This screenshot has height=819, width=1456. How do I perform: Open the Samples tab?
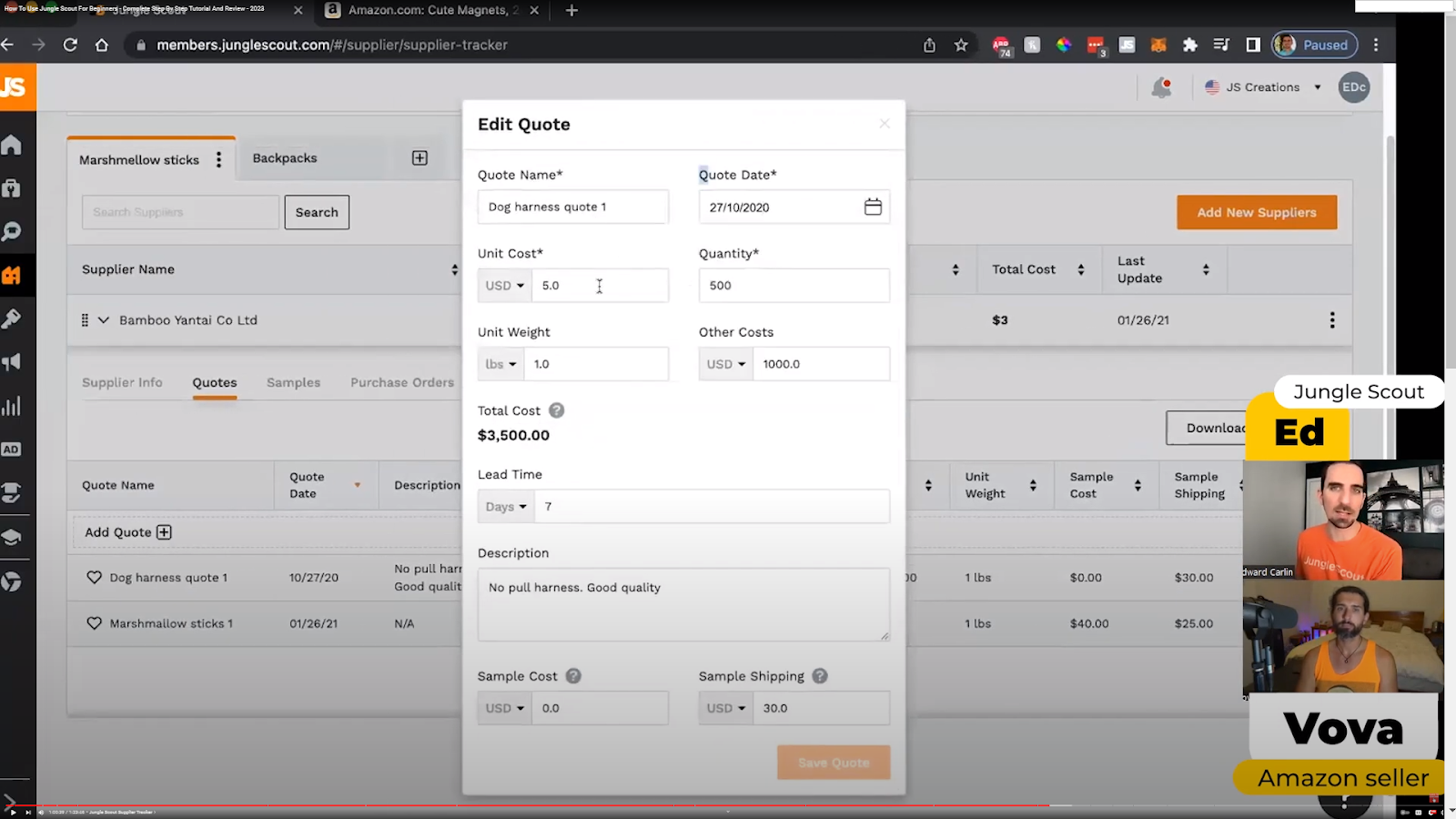coord(293,382)
